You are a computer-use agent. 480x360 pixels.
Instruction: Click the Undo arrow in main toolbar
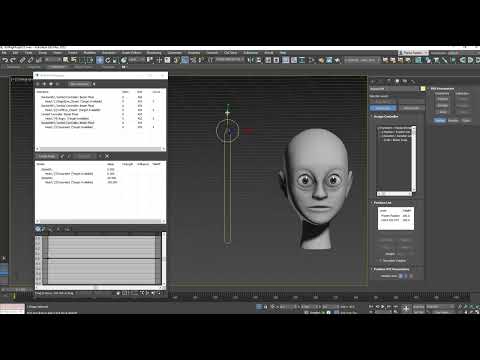[x=5, y=60]
